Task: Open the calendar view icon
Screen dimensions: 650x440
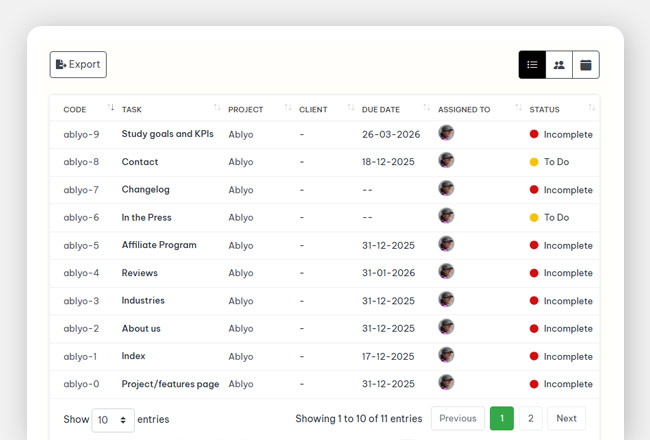Action: pyautogui.click(x=586, y=65)
